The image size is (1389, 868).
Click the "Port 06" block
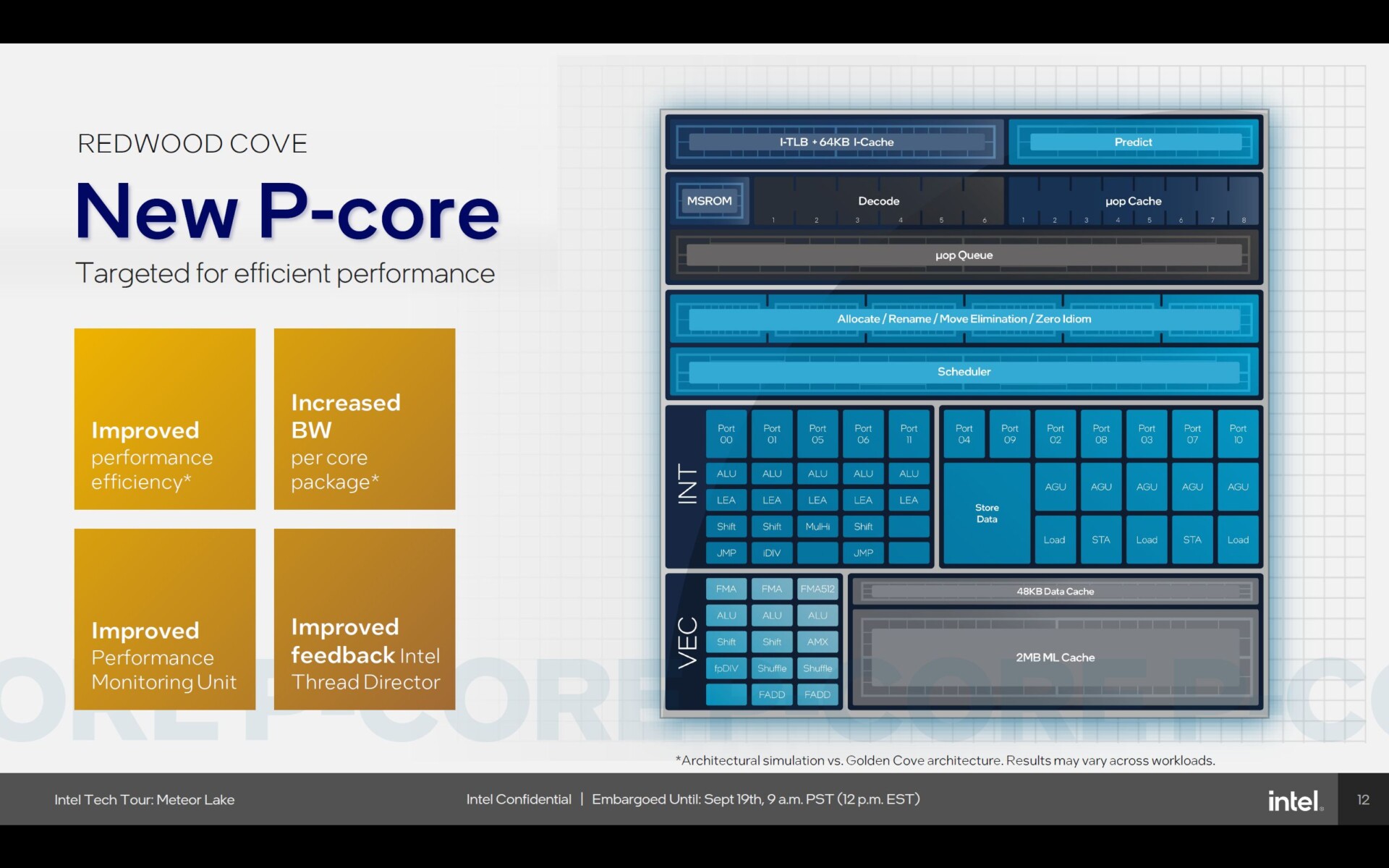point(863,434)
